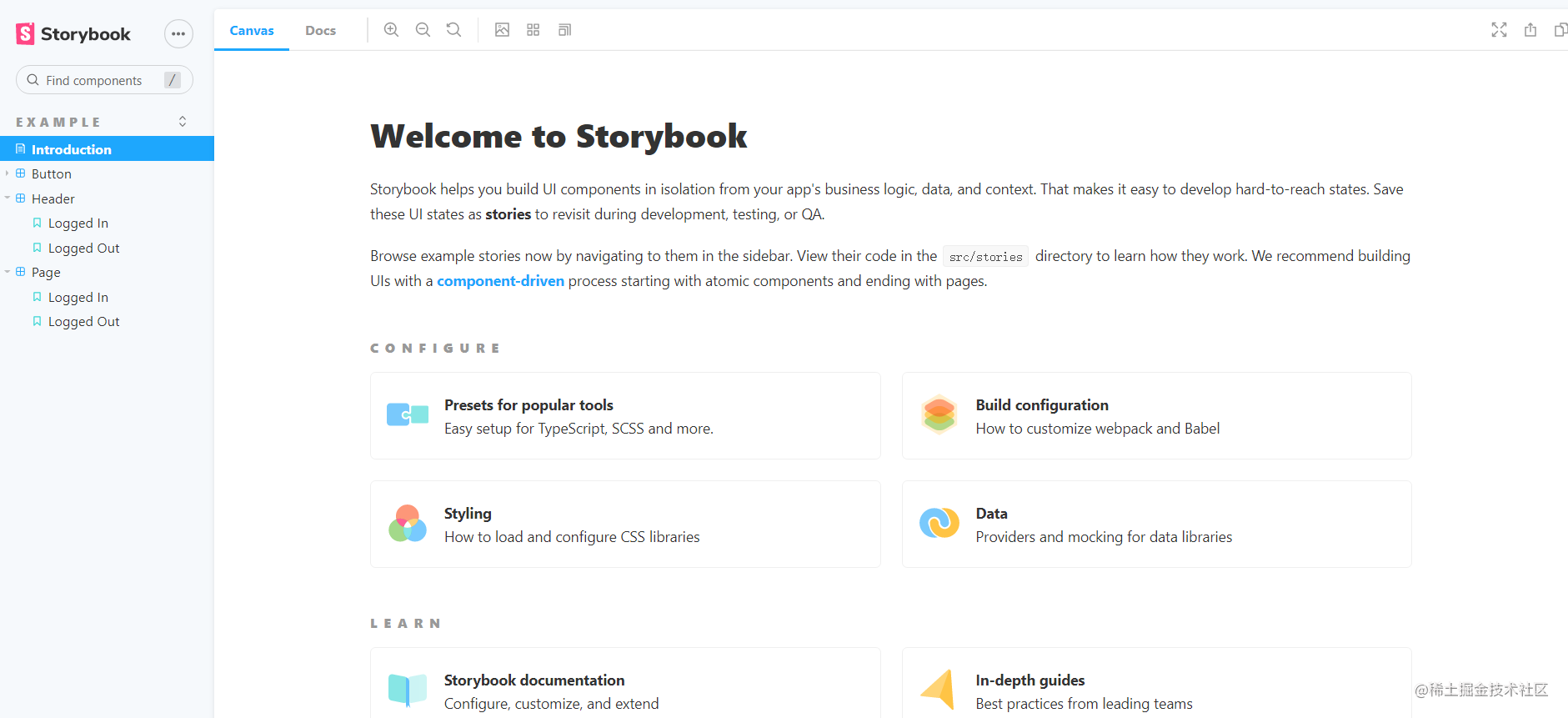Open the Styling card
The height and width of the screenshot is (718, 1568).
pyautogui.click(x=625, y=525)
